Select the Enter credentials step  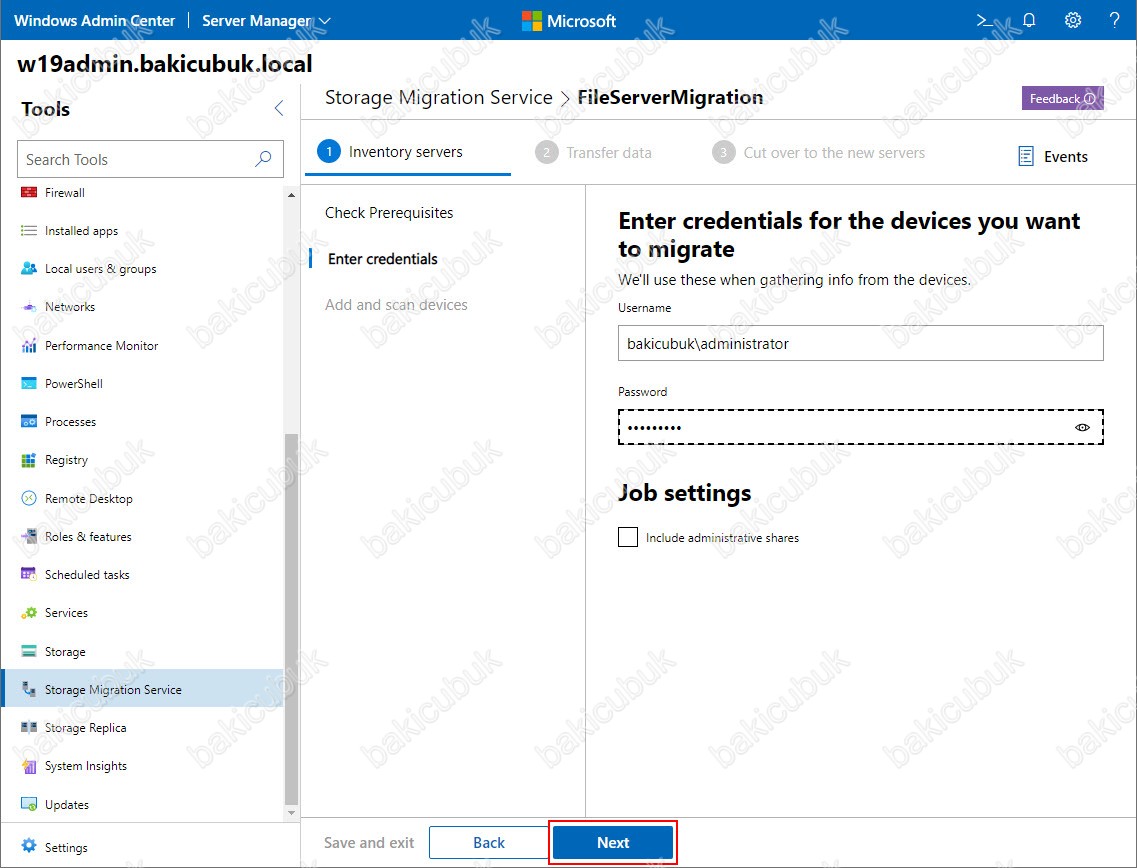click(x=383, y=259)
